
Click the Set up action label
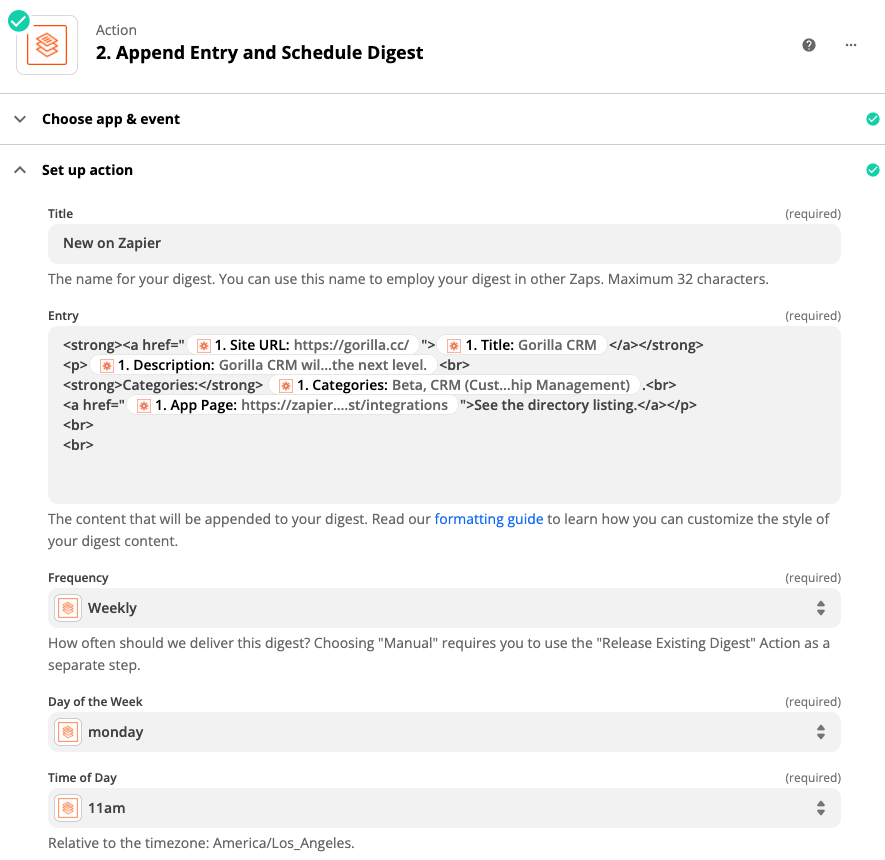click(x=87, y=170)
